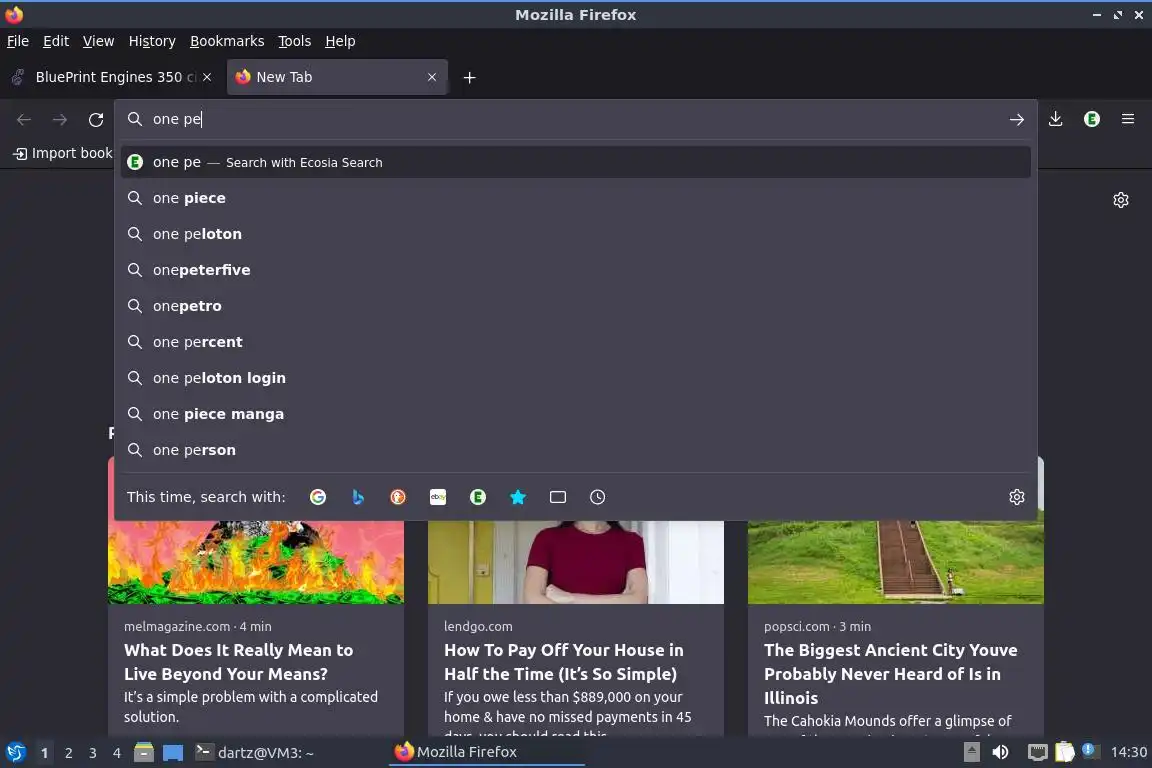
Task: Switch to workspace 4 in the taskbar
Action: coord(117,753)
